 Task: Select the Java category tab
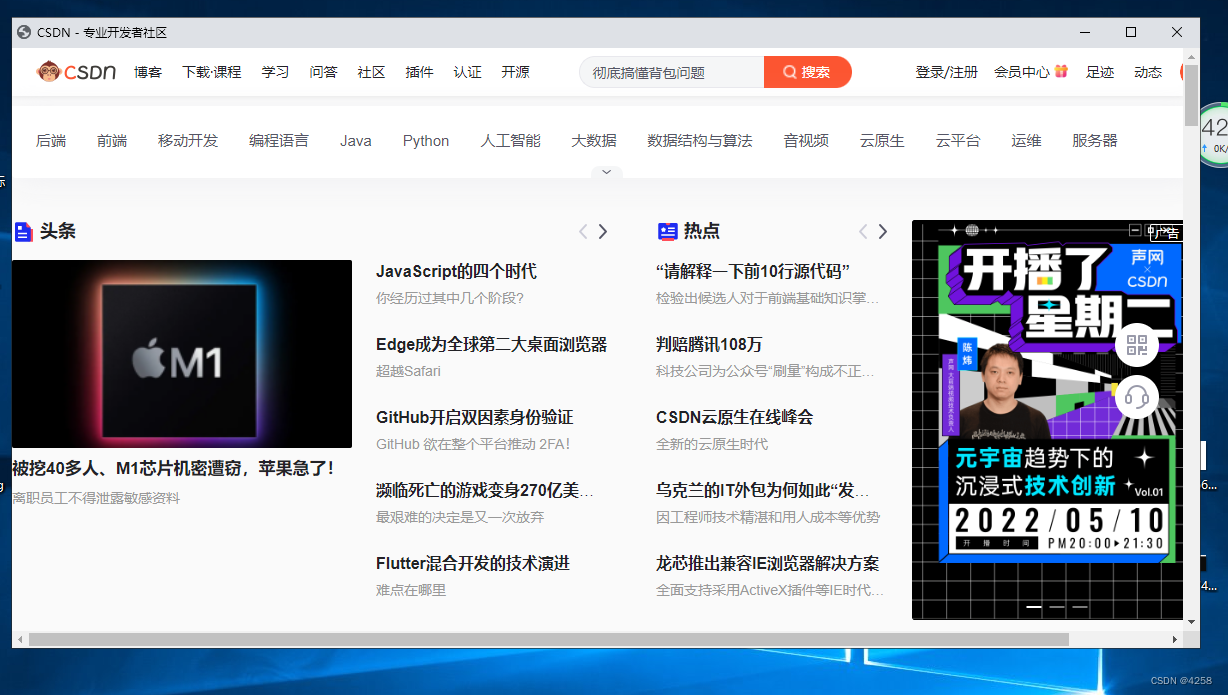tap(355, 141)
